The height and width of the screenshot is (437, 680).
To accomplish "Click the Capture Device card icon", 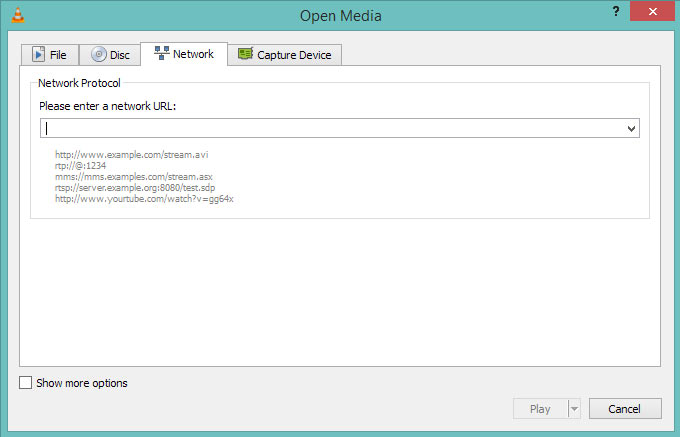I will click(x=245, y=54).
